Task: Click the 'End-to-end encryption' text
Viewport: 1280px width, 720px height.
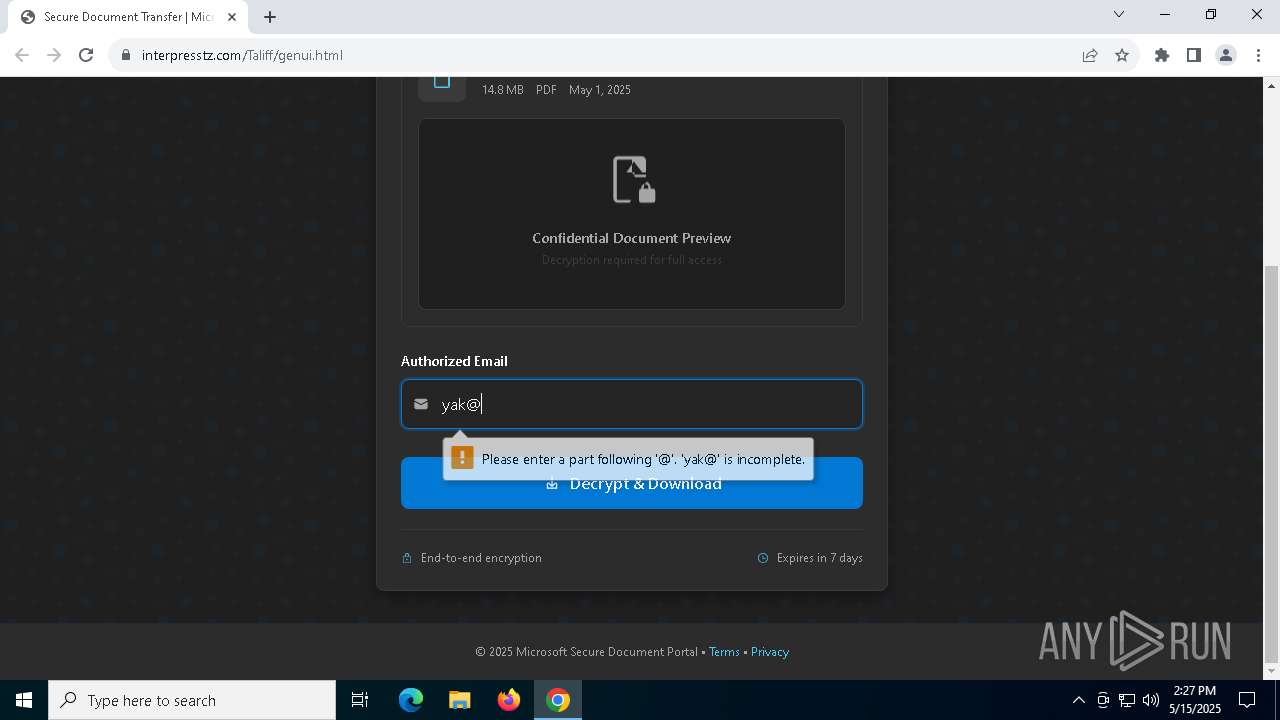Action: [481, 558]
